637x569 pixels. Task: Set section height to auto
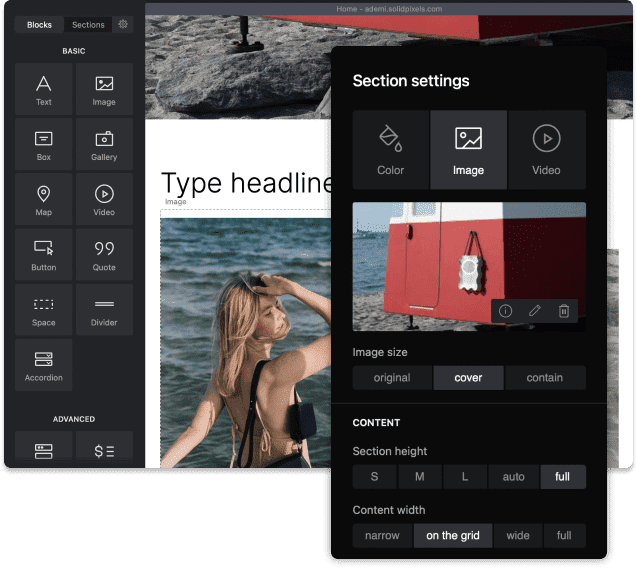[x=514, y=476]
